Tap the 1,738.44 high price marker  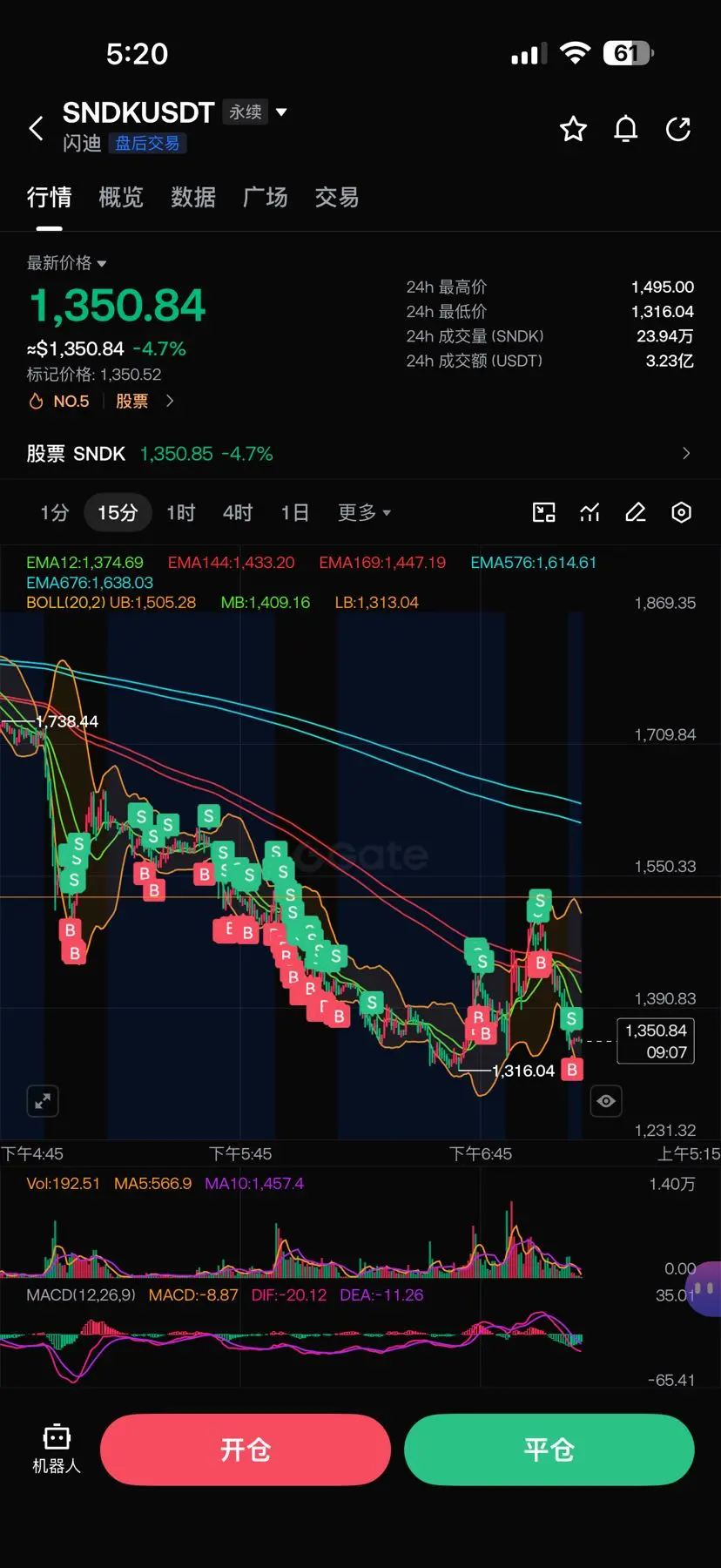[x=67, y=721]
